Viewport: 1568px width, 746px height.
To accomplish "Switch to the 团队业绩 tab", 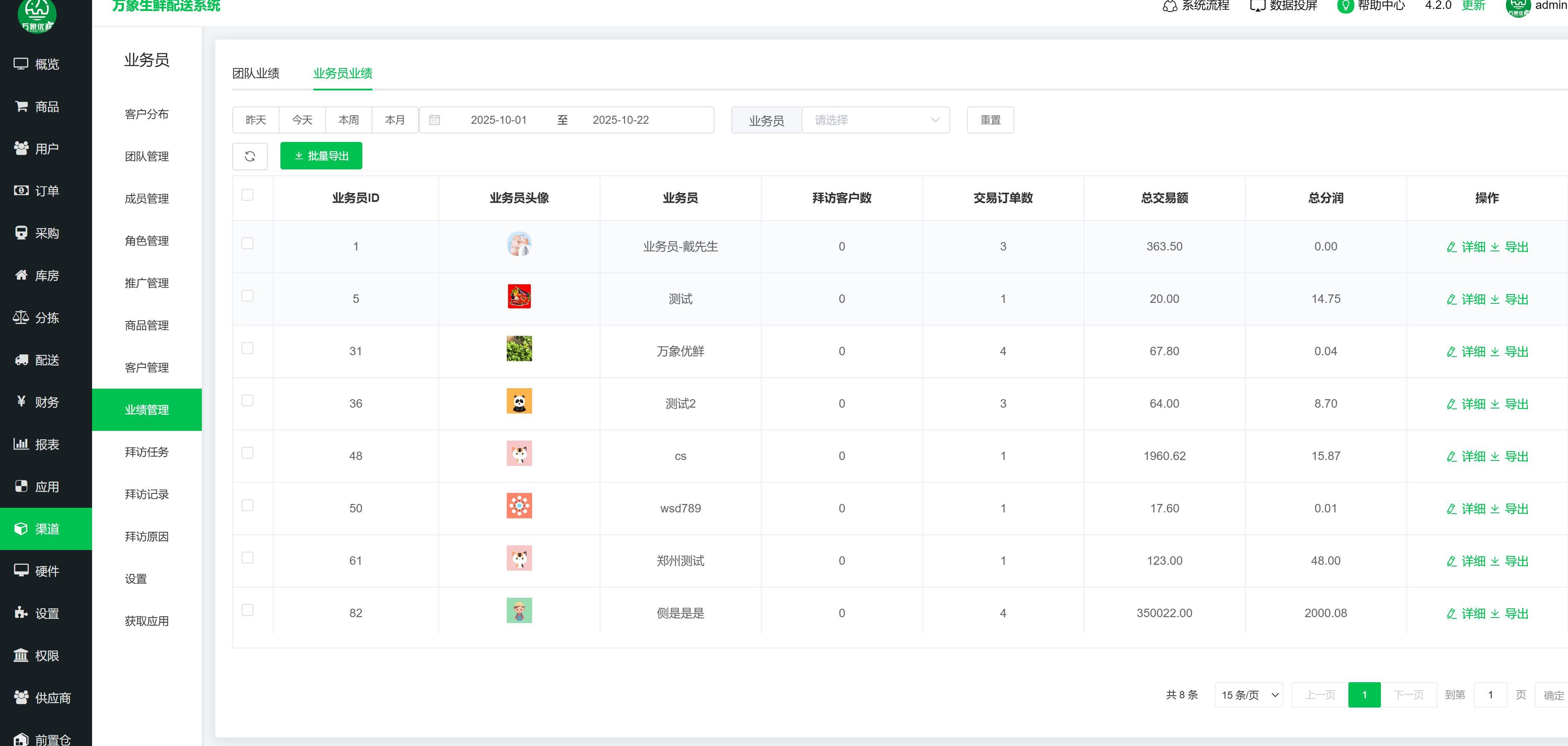I will [x=255, y=74].
